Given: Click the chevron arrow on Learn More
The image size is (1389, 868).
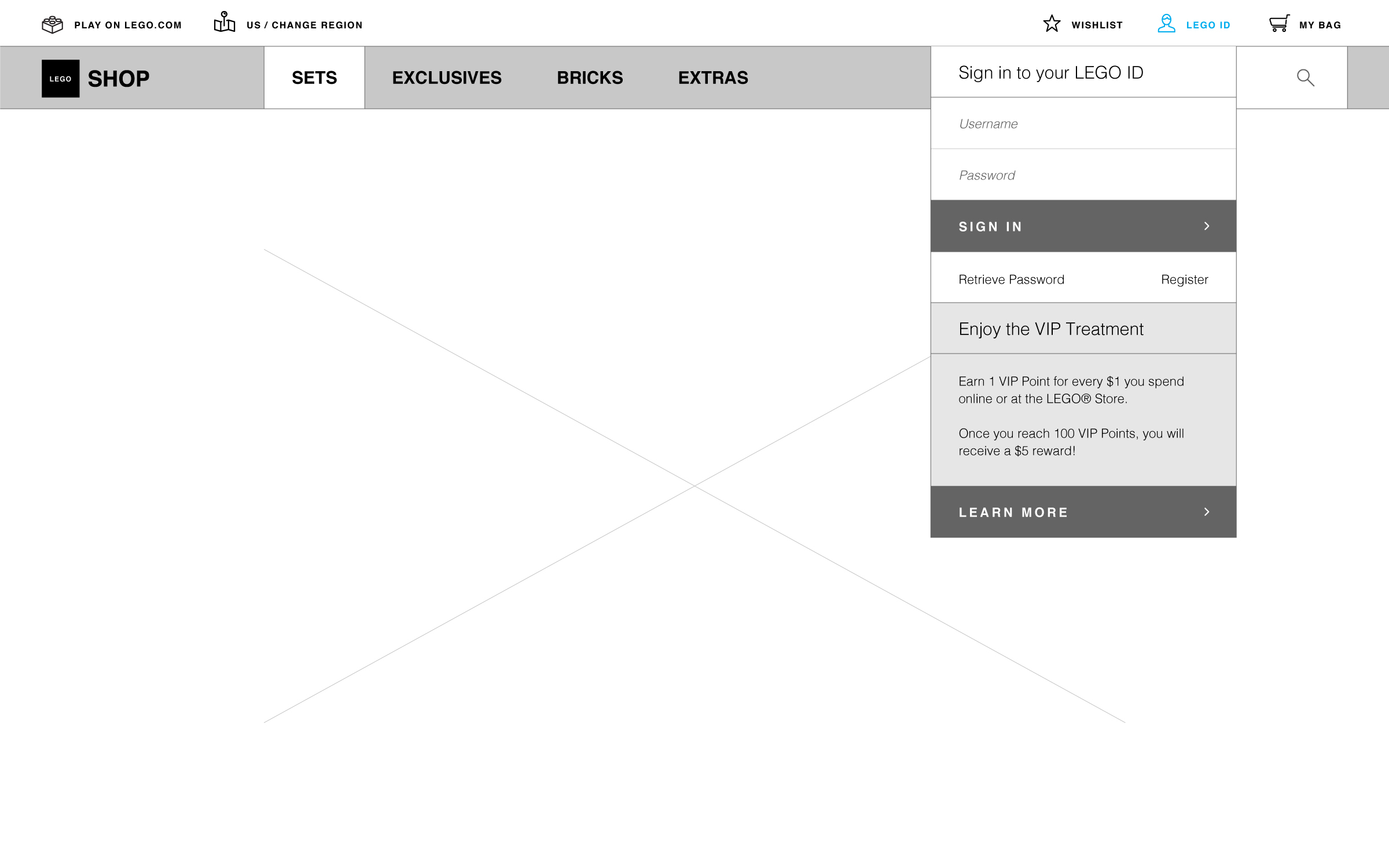Looking at the screenshot, I should point(1207,512).
